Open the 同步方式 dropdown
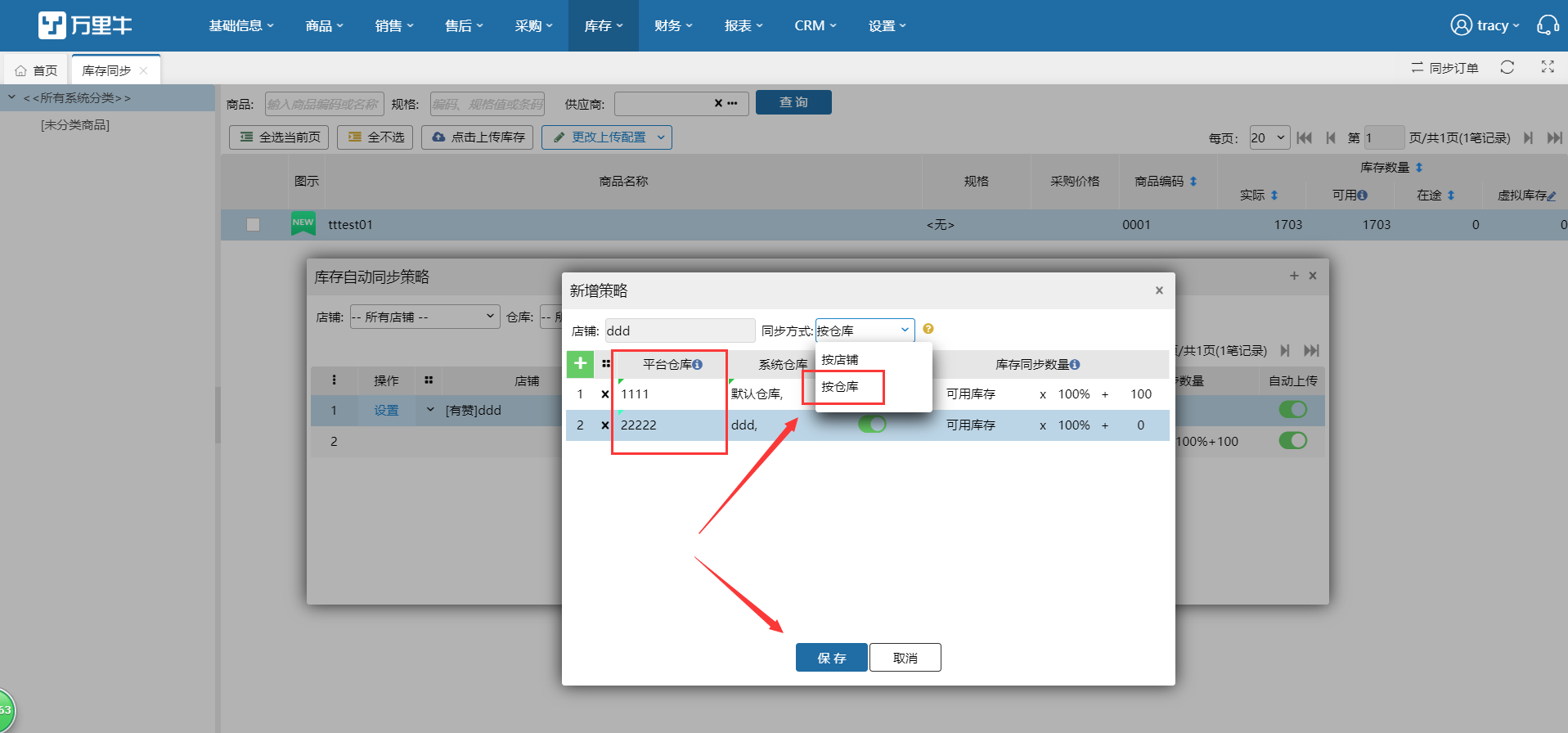 tap(865, 331)
